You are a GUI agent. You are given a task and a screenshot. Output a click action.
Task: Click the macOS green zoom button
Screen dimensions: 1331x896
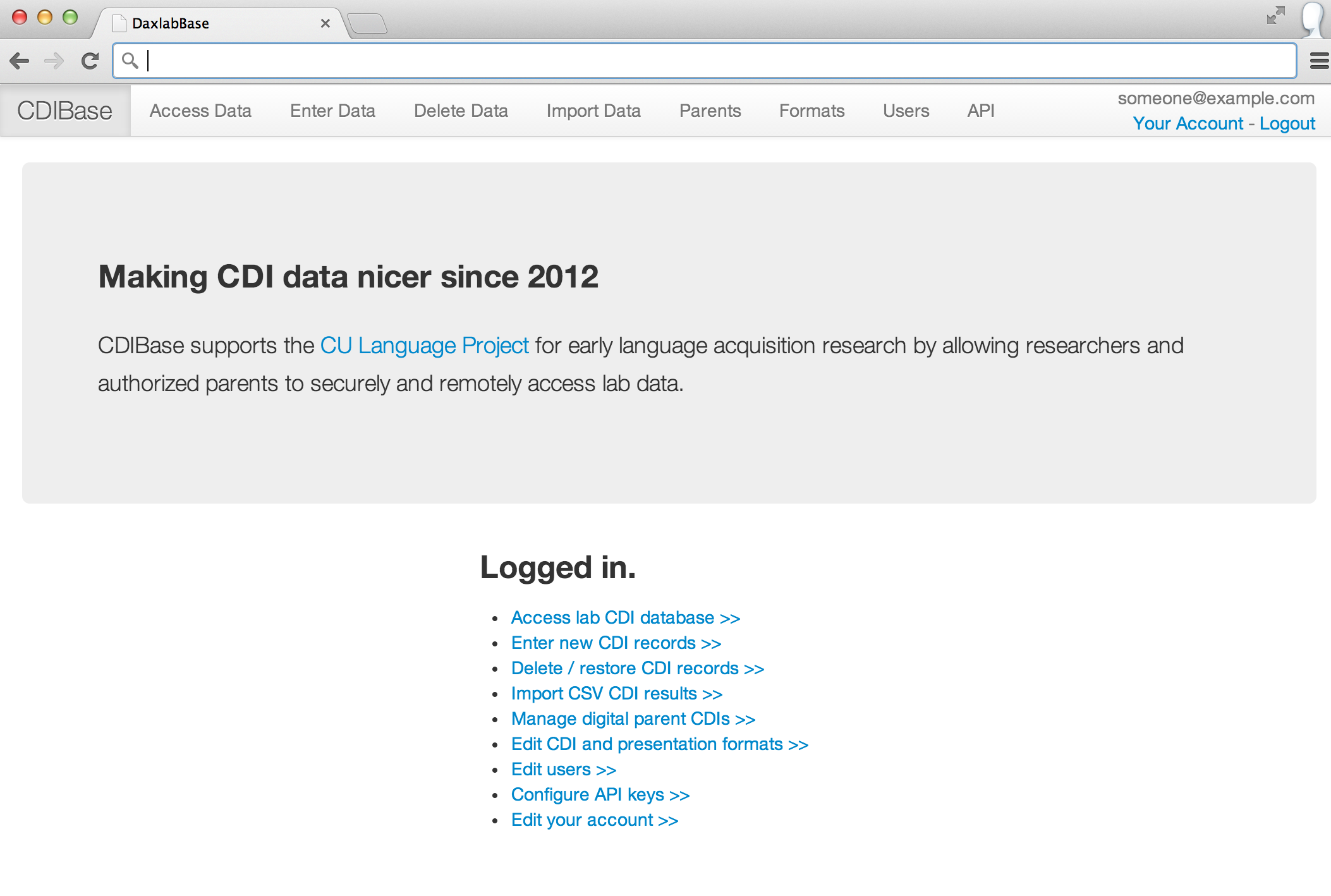pos(70,17)
